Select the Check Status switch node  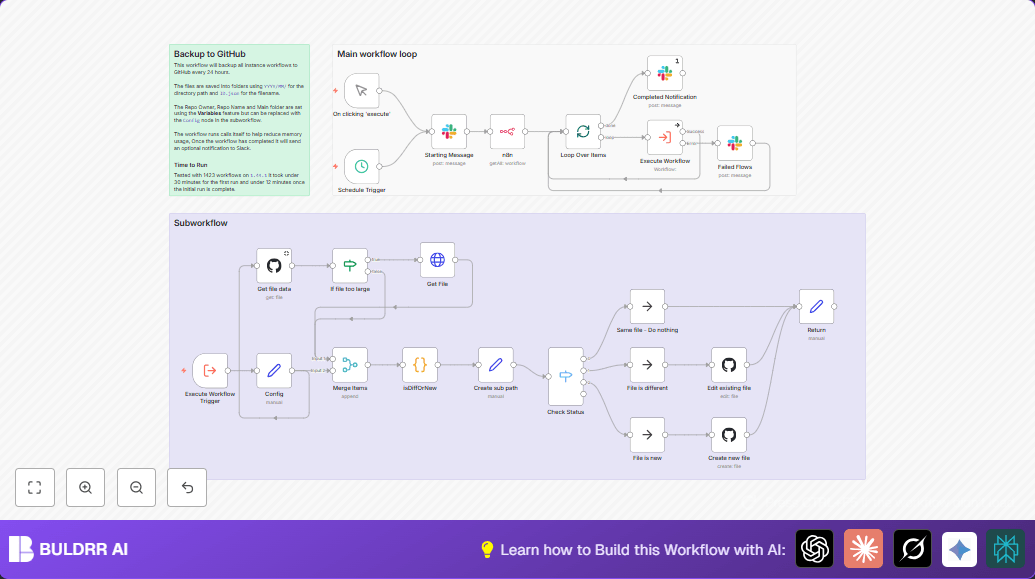[x=566, y=376]
